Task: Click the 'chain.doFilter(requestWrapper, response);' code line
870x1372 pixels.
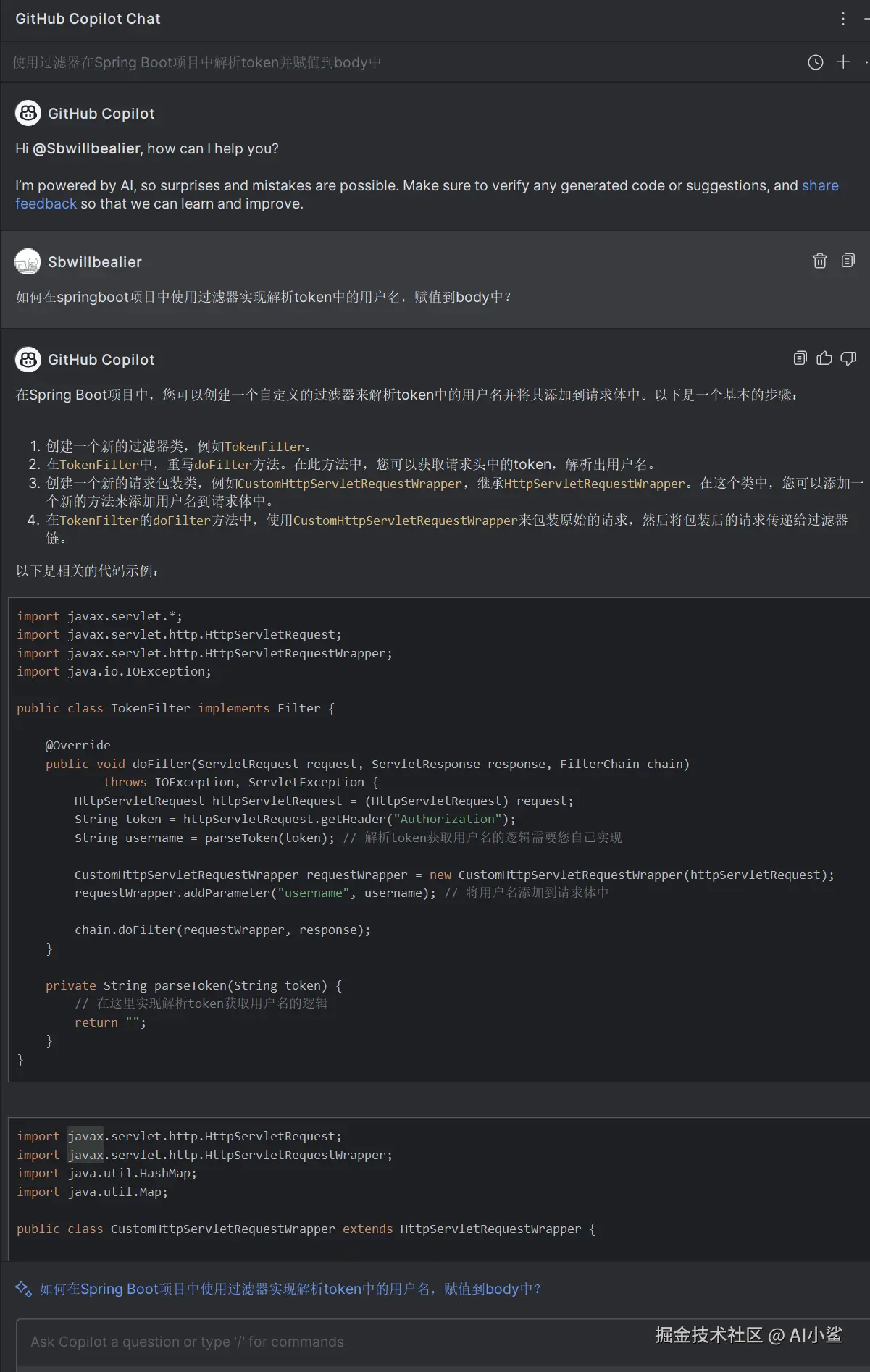Action: click(222, 930)
